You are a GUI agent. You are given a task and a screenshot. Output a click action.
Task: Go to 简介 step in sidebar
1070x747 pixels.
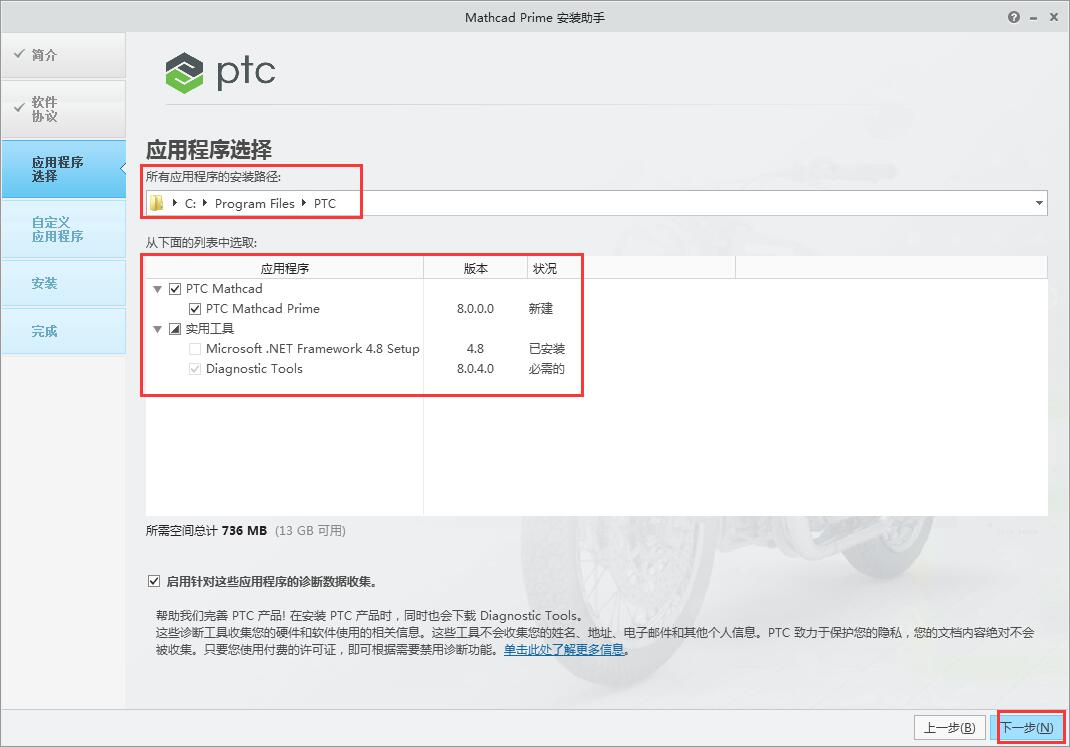pyautogui.click(x=63, y=55)
